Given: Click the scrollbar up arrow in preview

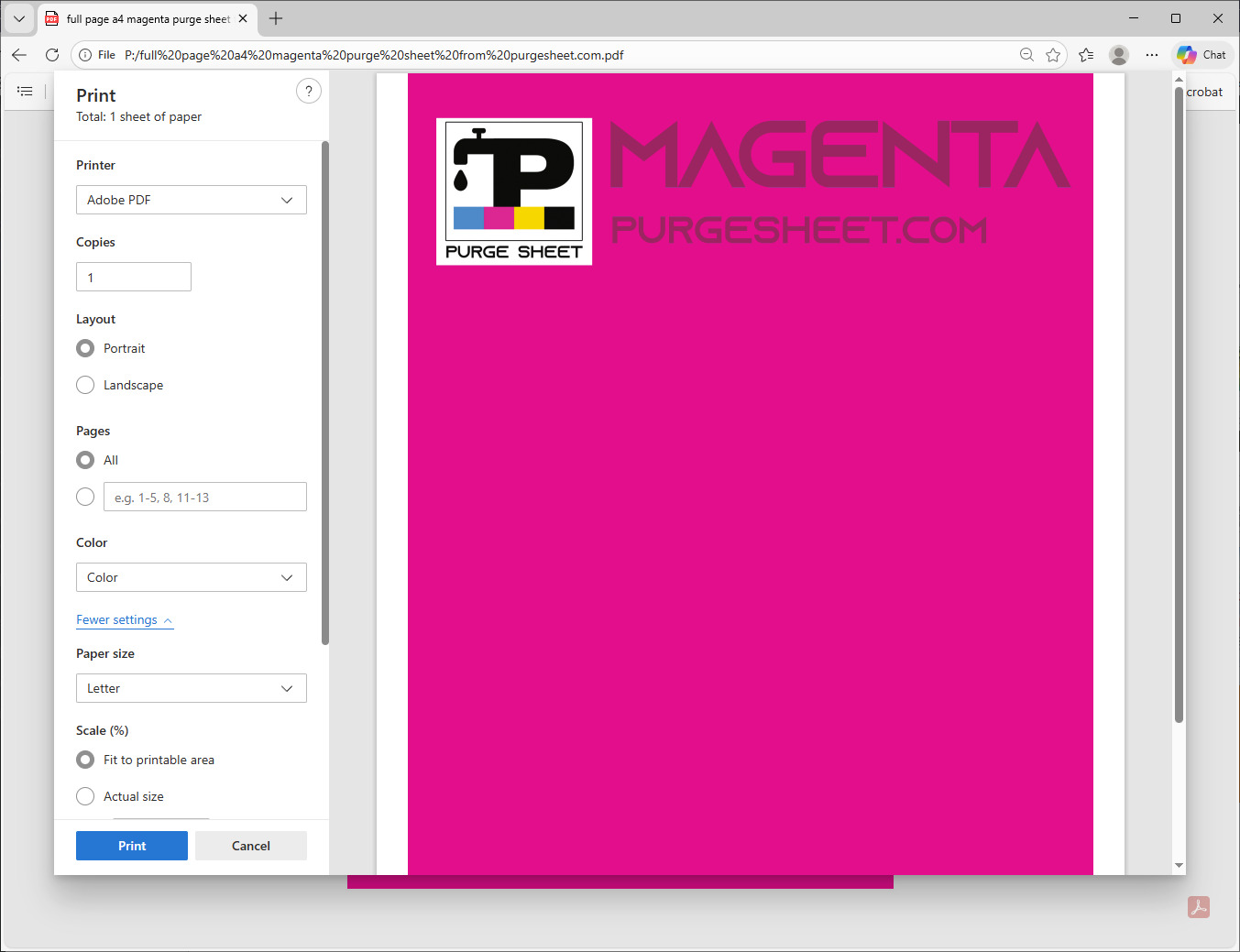Looking at the screenshot, I should point(1179,80).
